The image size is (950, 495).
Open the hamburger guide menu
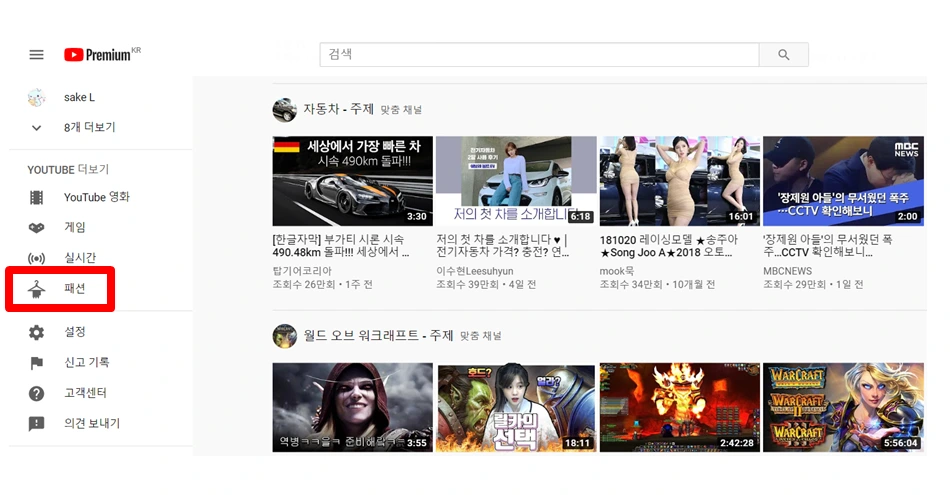pos(36,55)
